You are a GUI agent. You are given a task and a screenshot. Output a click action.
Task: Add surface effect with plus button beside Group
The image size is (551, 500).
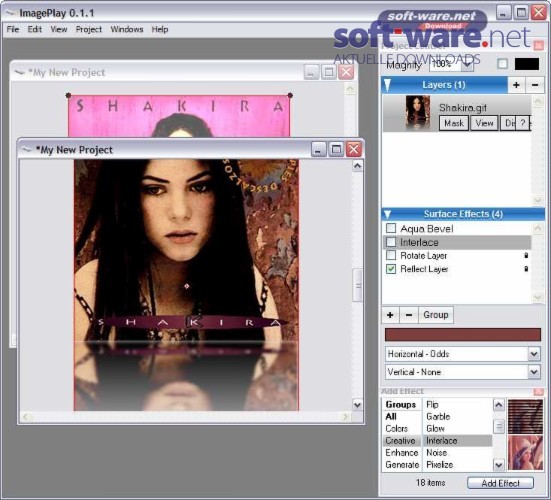tap(390, 315)
